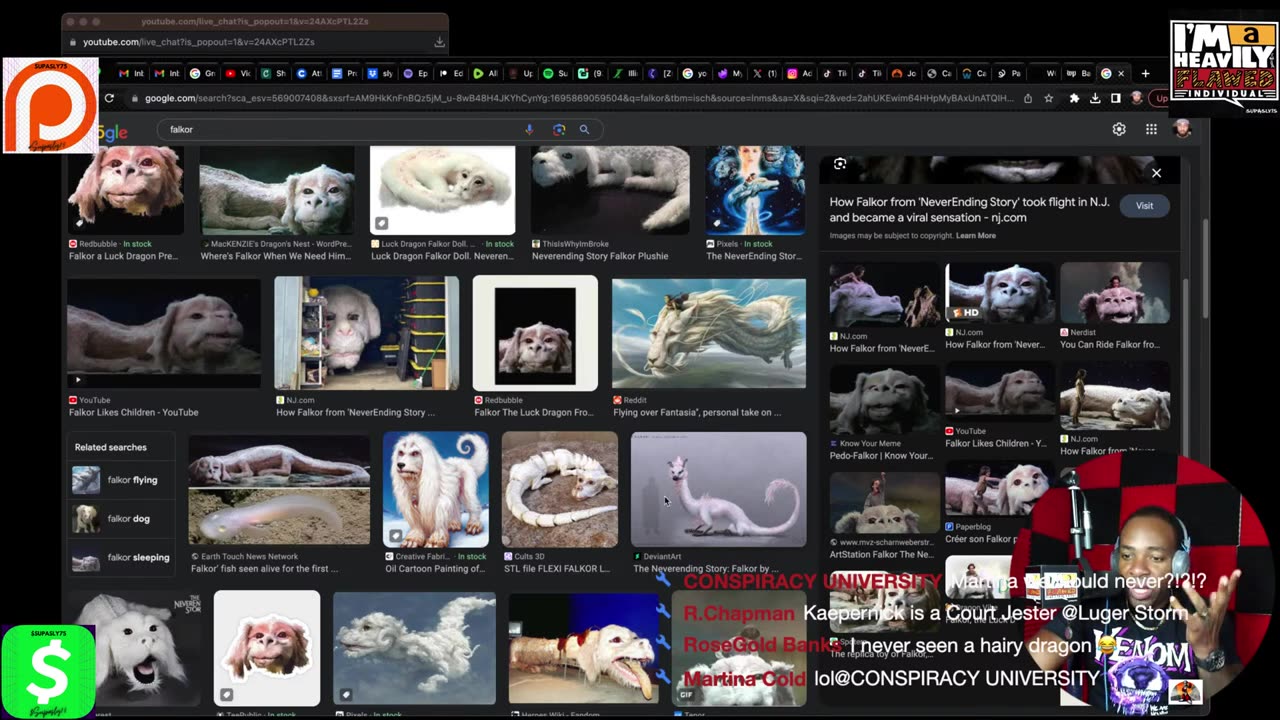Screen dimensions: 1280x720
Task: Open the Reddit Flying over Fantasia image
Action: point(709,333)
